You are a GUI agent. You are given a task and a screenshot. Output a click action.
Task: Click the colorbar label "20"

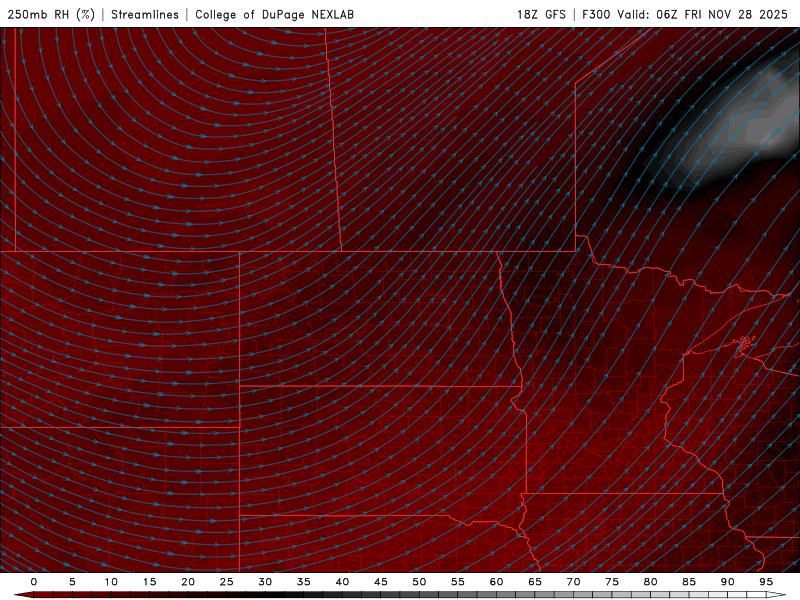click(x=188, y=582)
